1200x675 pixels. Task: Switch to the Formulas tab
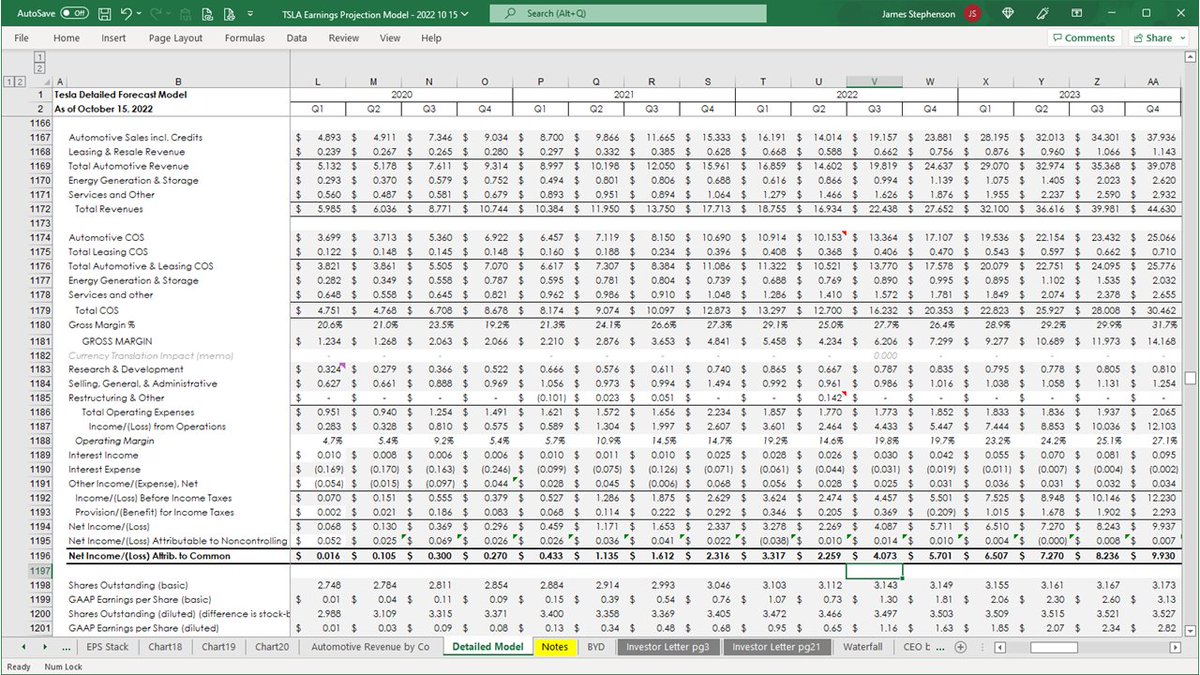[245, 38]
